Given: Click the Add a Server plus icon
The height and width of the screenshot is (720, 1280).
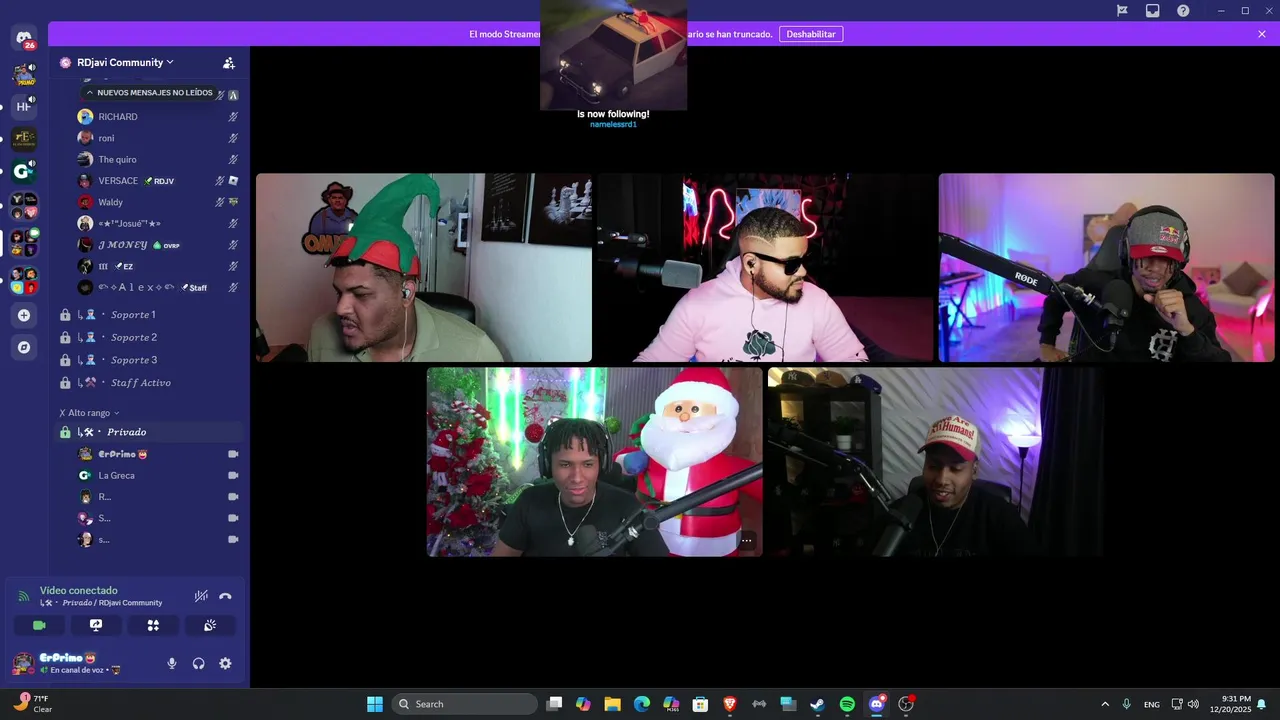Looking at the screenshot, I should (24, 315).
